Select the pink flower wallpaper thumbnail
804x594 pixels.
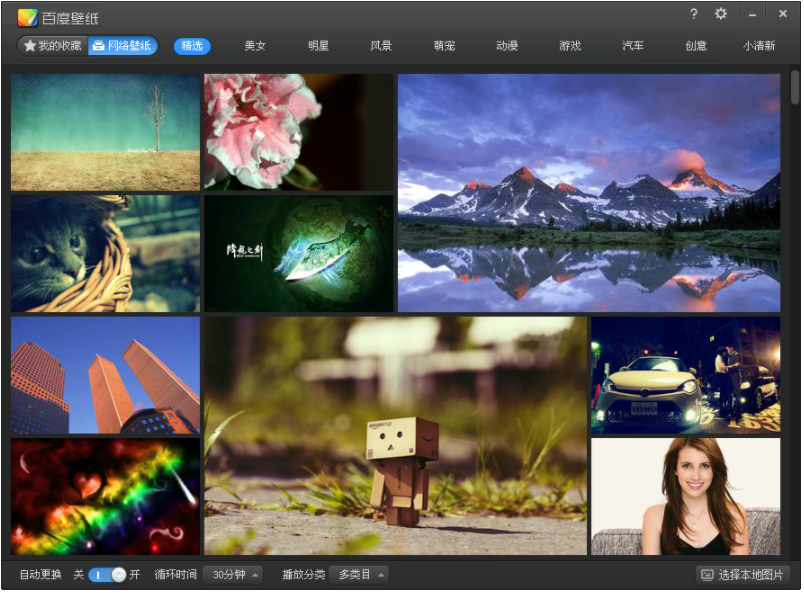click(299, 132)
